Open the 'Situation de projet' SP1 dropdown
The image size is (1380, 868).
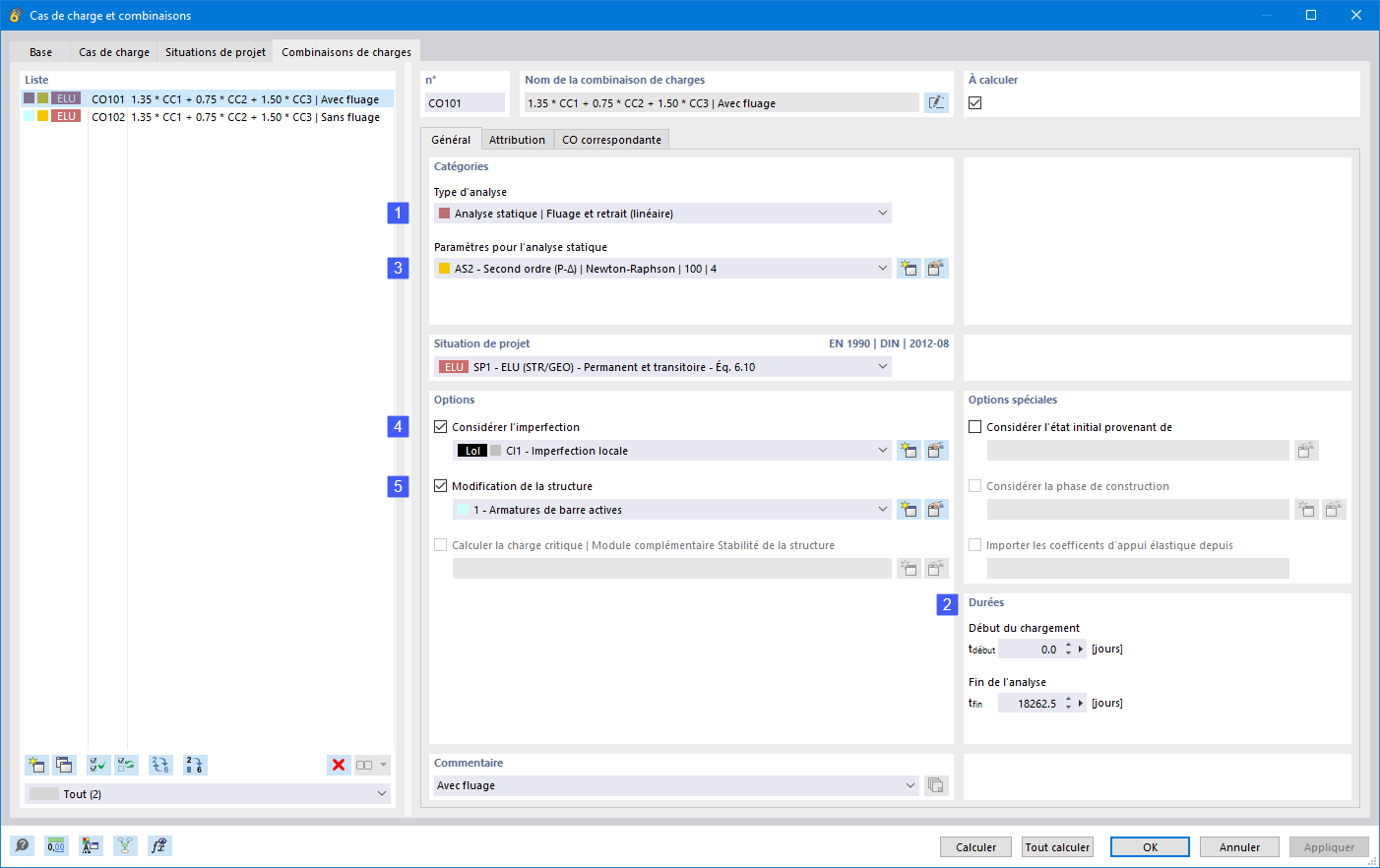pos(662,367)
